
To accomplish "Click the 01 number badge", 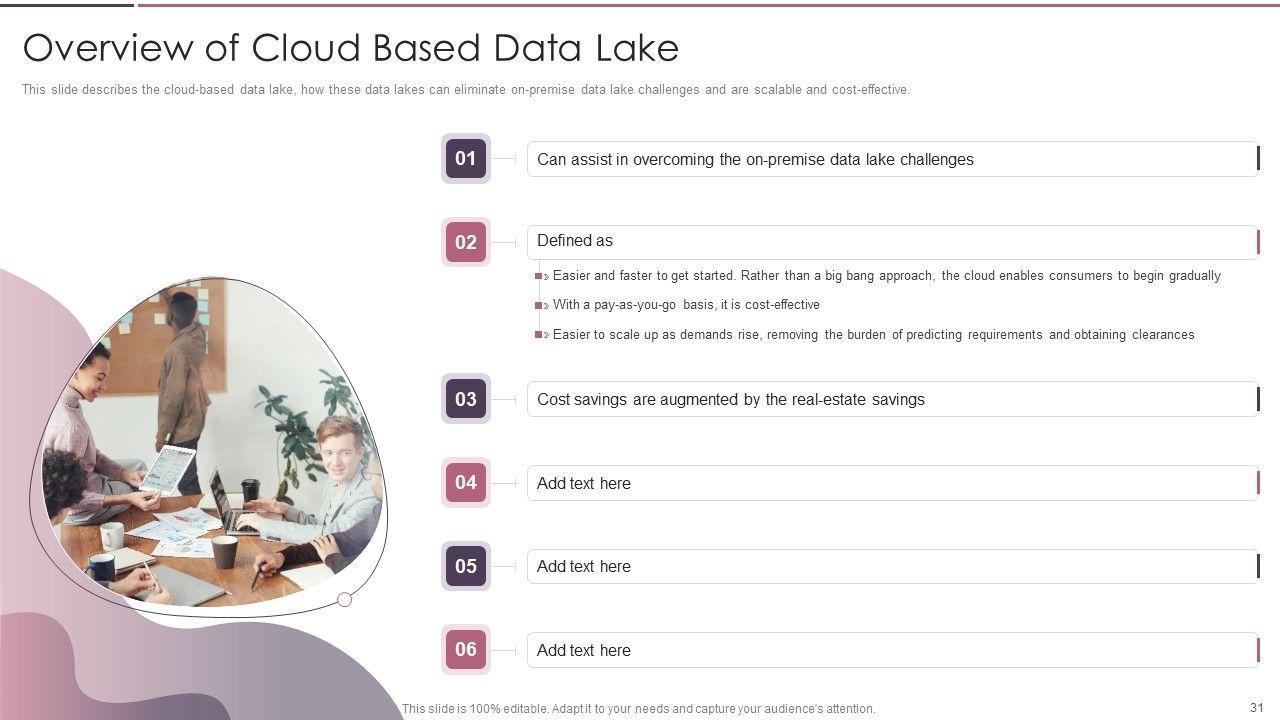I will pos(466,158).
